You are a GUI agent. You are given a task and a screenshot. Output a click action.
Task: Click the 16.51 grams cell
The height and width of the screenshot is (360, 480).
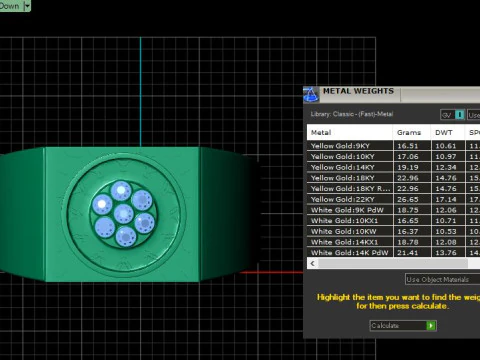[412, 146]
